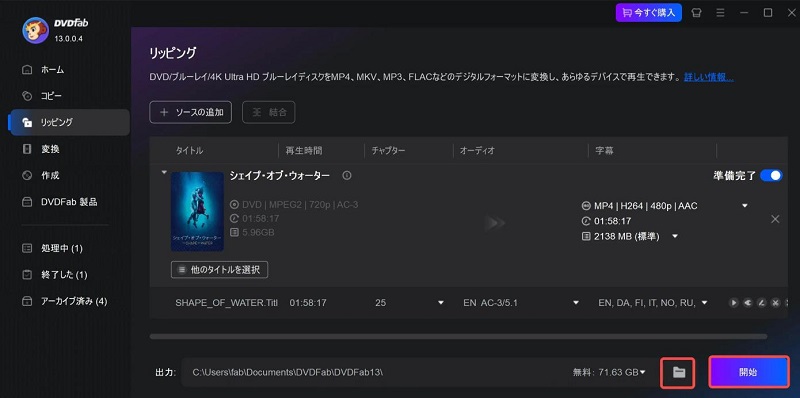Click the horizontal scrollbar under the list
800x398 pixels.
(x=458, y=337)
